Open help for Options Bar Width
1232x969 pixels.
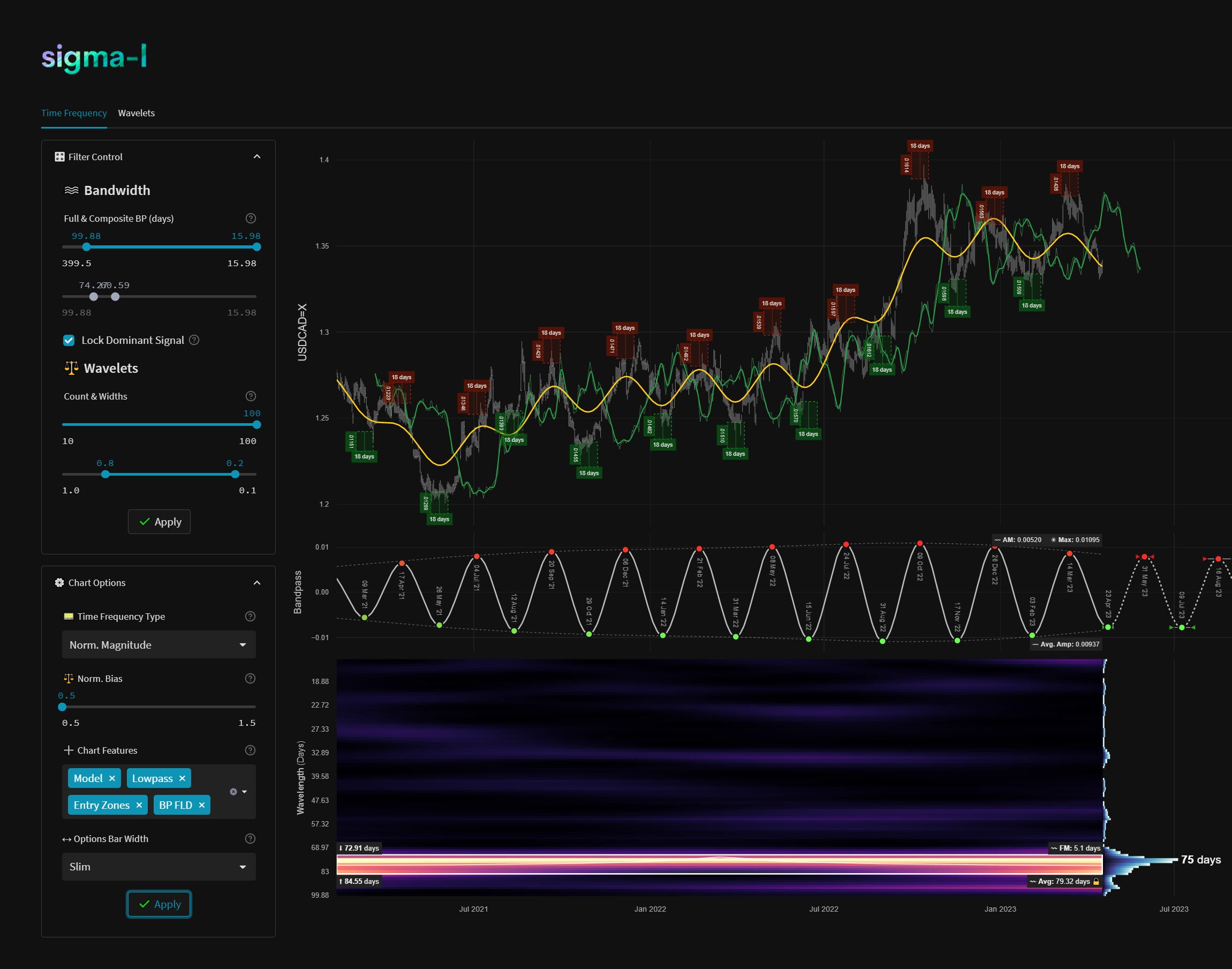250,838
